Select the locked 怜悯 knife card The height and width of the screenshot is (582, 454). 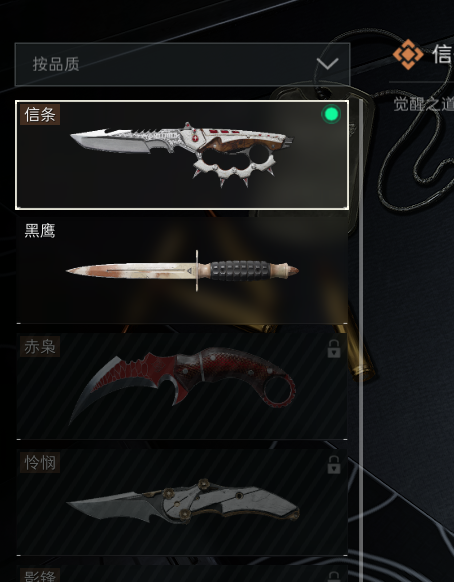coord(182,502)
